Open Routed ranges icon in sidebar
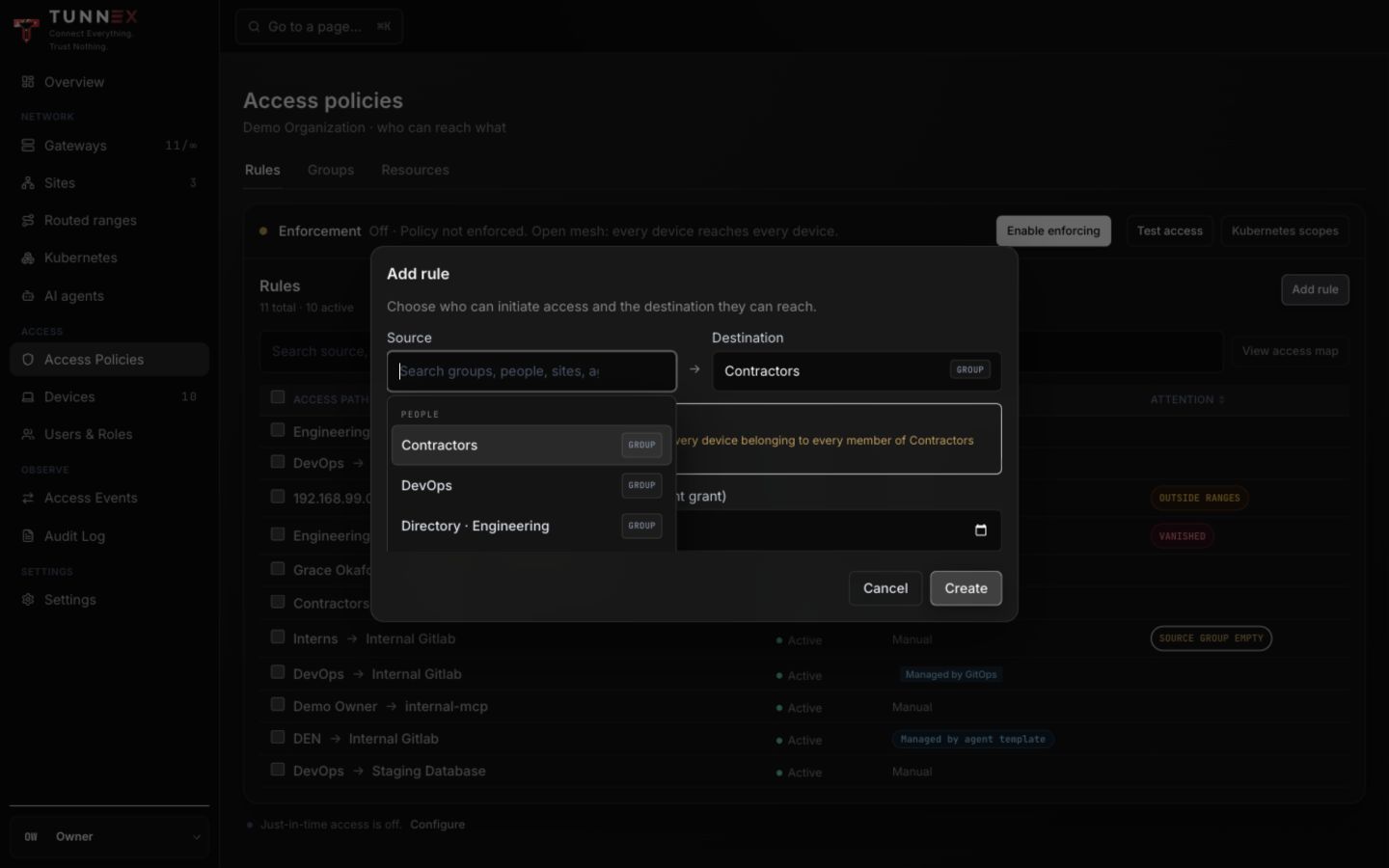 pos(28,221)
